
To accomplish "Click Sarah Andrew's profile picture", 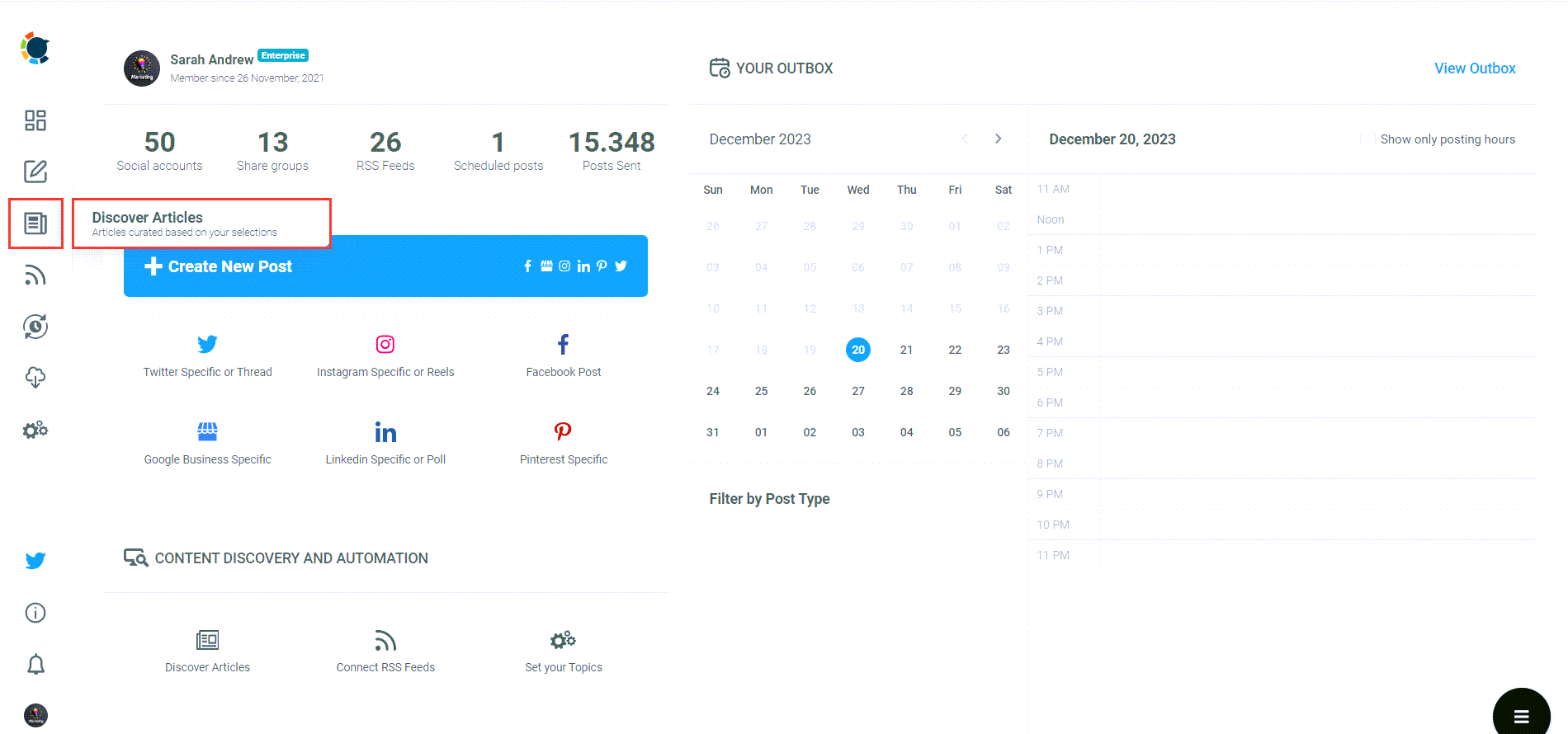I will (142, 68).
